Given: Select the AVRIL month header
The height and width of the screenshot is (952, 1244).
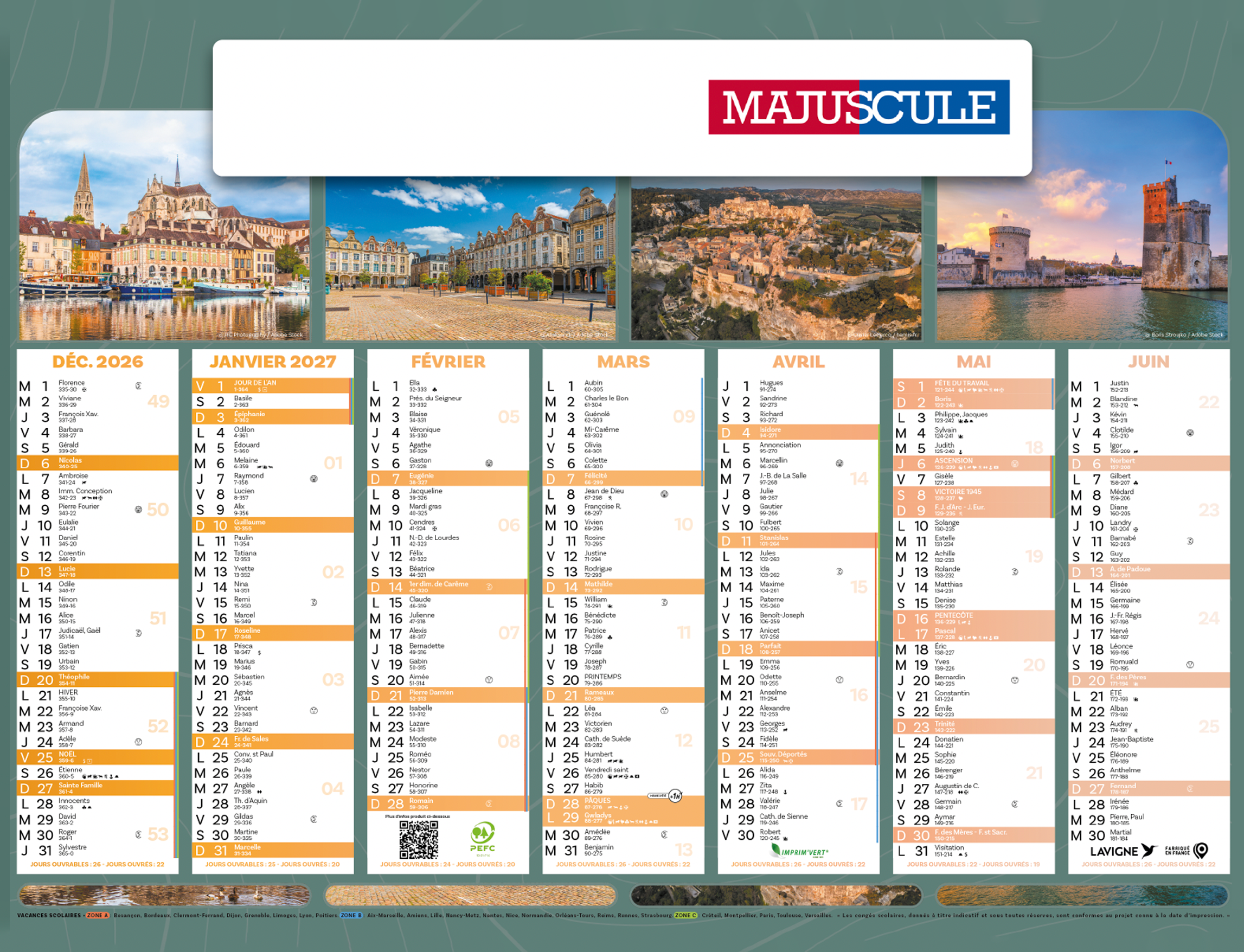Looking at the screenshot, I should click(798, 362).
